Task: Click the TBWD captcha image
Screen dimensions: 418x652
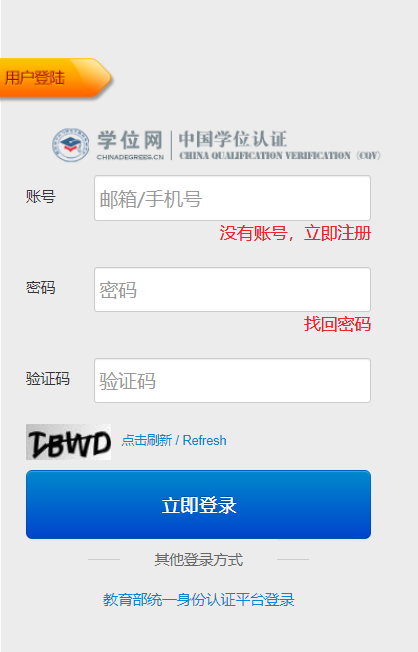Action: 68,442
